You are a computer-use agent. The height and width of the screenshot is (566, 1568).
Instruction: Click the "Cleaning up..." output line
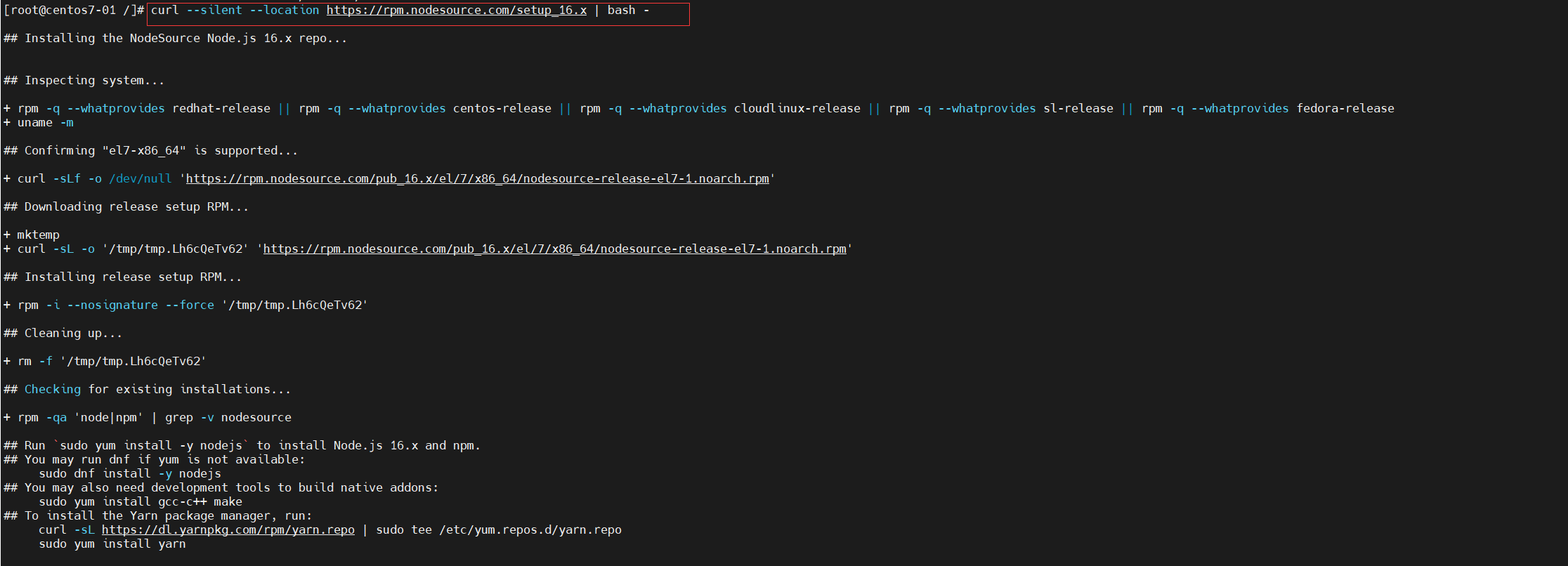pos(73,334)
